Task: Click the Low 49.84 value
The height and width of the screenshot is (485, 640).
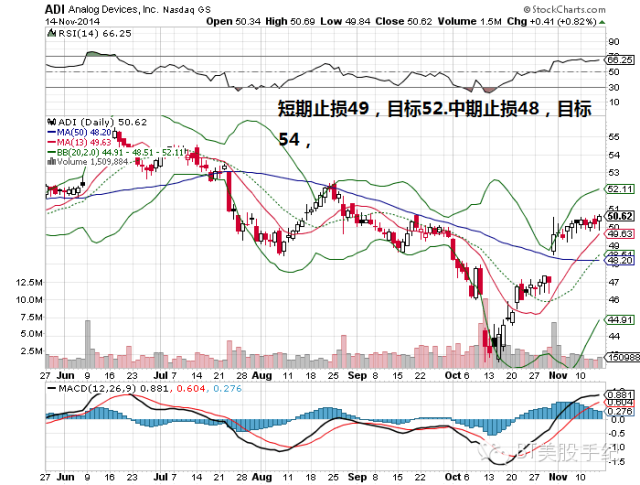Action: point(345,21)
